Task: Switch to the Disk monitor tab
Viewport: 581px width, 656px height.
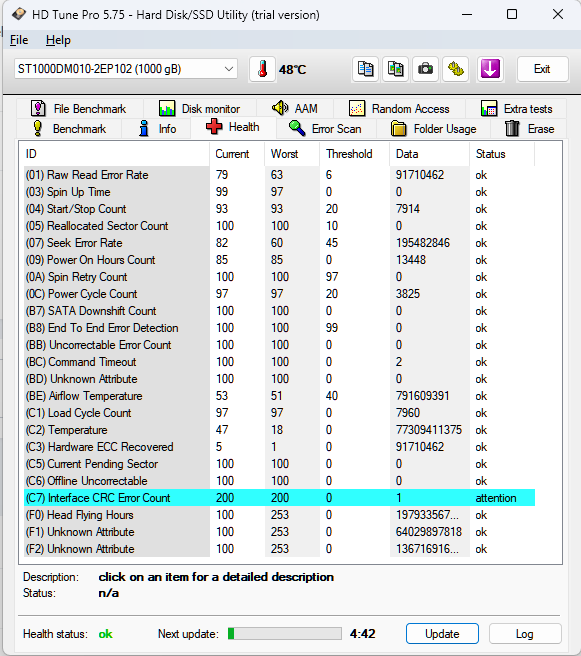Action: pos(200,109)
